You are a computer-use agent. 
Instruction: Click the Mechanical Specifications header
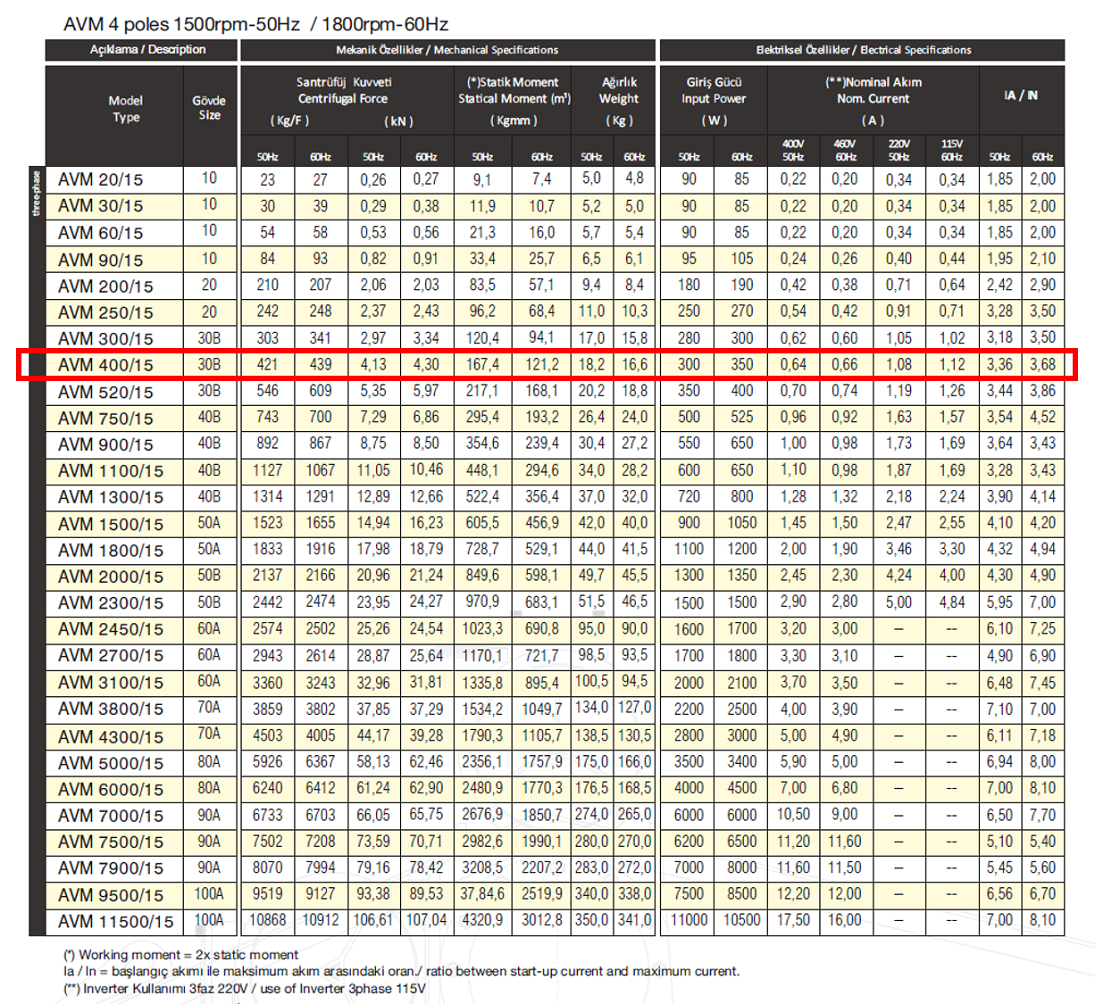point(447,50)
